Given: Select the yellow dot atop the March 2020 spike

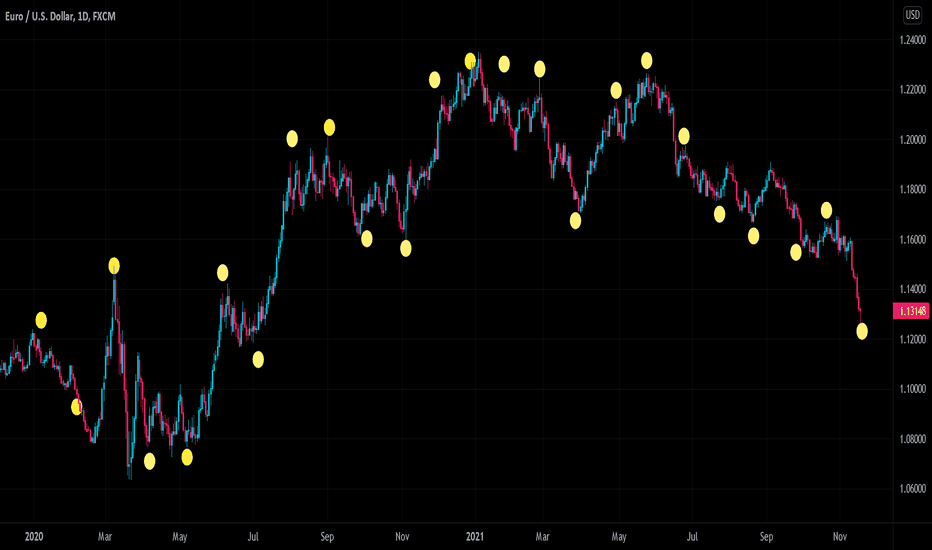Looking at the screenshot, I should (114, 266).
